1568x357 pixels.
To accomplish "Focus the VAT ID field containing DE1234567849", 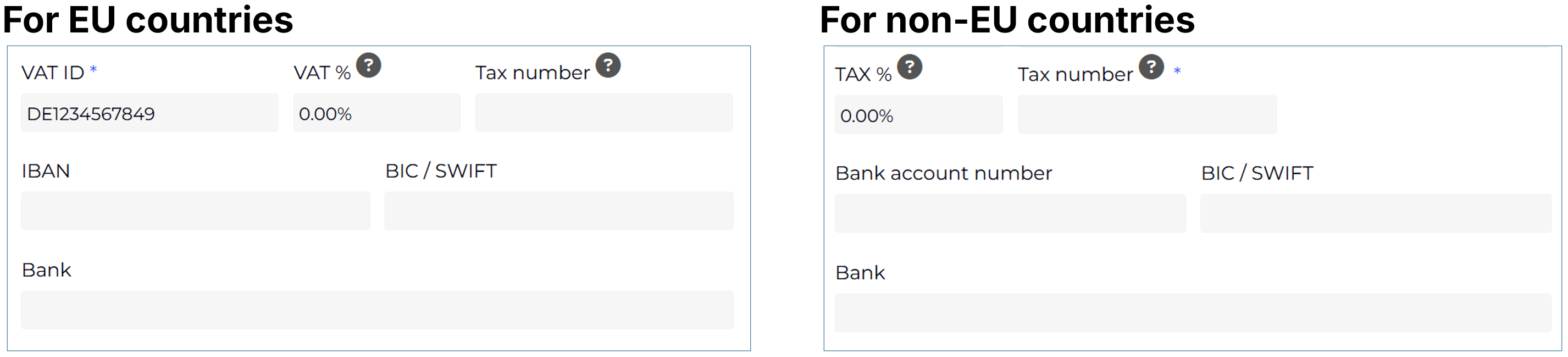I will click(x=149, y=113).
